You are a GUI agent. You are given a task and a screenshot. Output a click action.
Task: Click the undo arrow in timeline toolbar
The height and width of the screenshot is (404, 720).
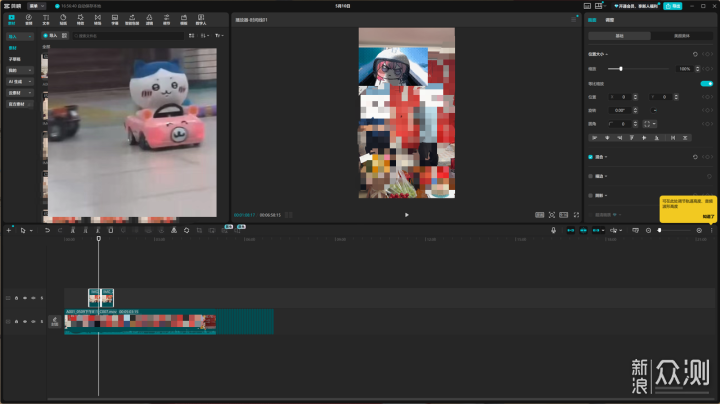tap(47, 230)
